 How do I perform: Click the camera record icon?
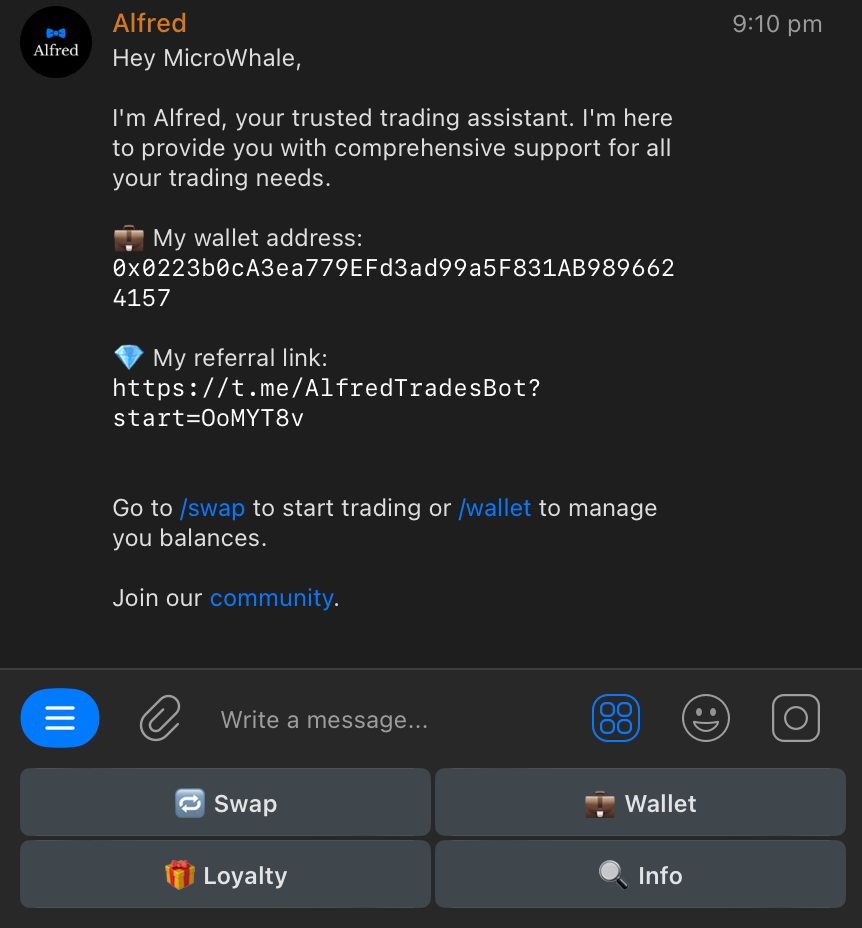(x=796, y=718)
